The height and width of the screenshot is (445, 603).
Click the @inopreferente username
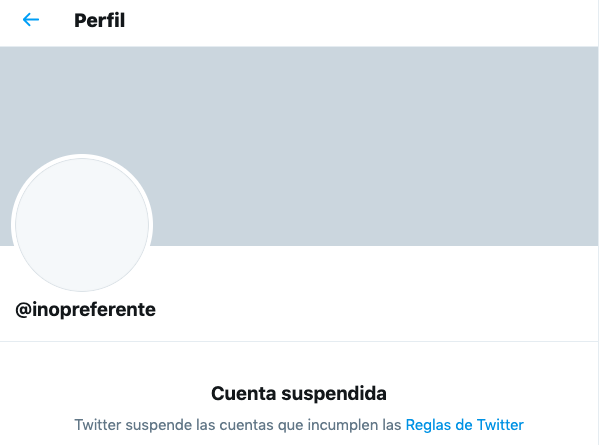pyautogui.click(x=86, y=309)
